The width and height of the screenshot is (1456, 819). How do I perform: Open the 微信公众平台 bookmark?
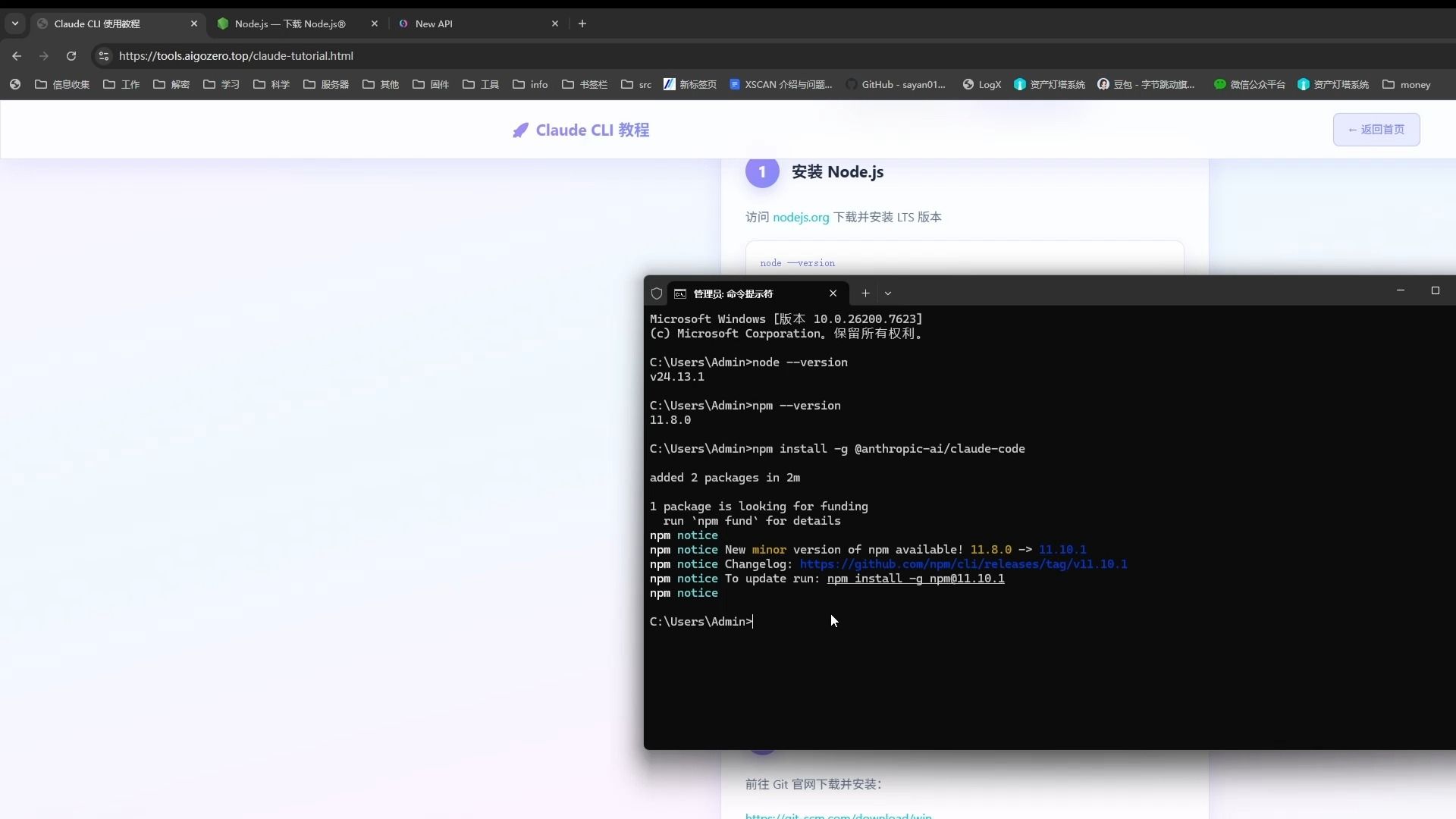coord(1250,84)
